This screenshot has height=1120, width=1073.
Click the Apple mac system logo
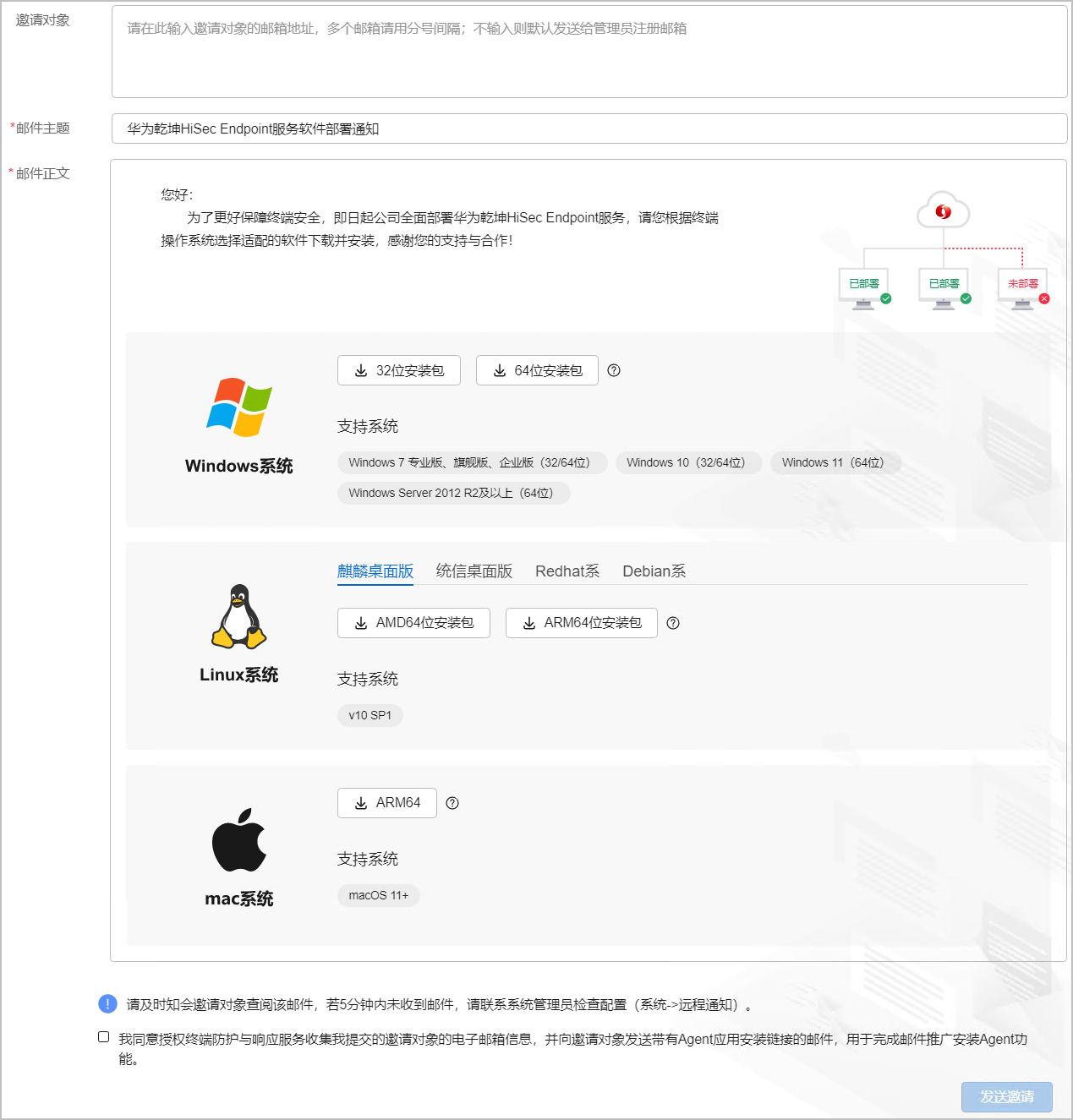tap(239, 839)
